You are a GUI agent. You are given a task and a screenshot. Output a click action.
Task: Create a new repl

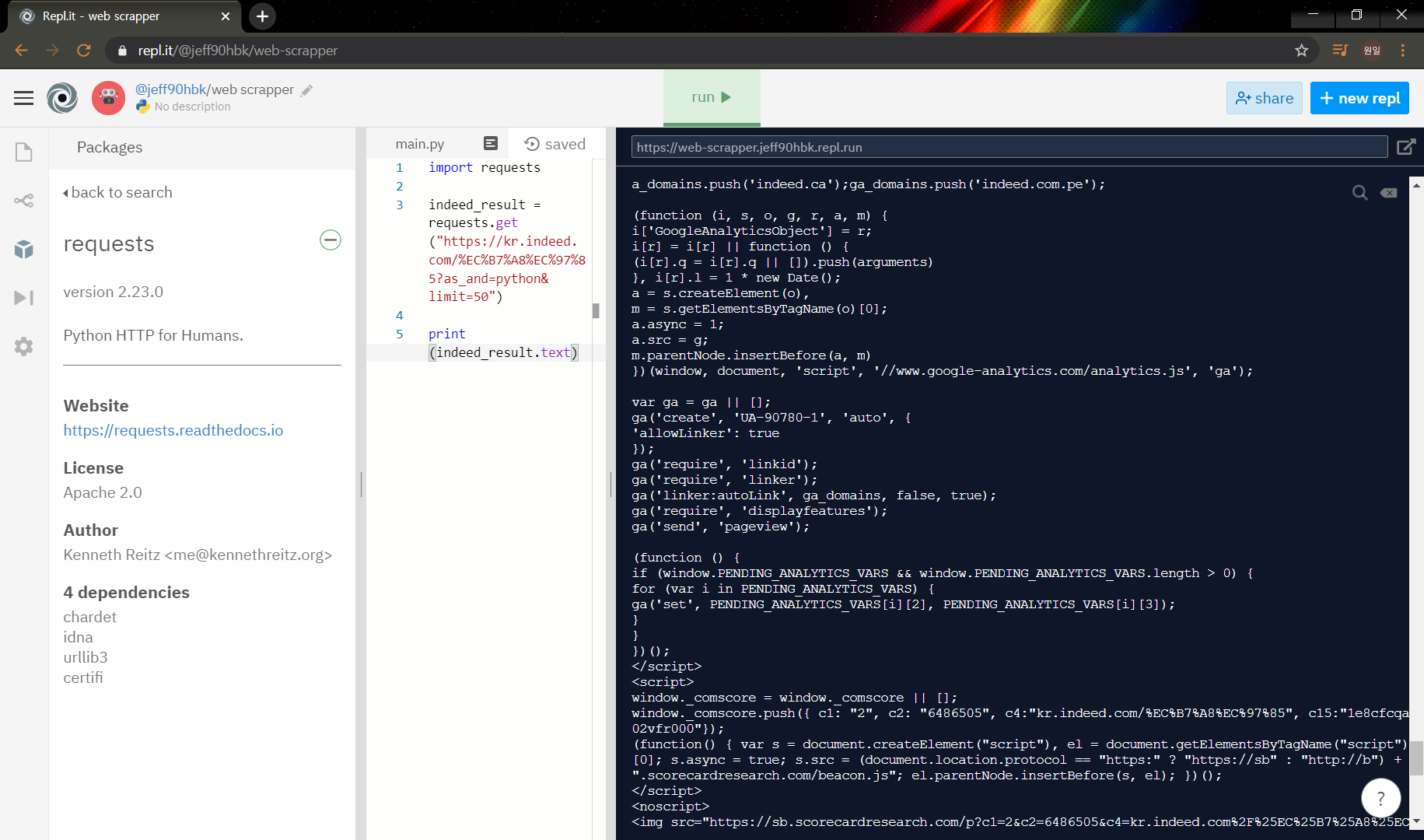1359,98
